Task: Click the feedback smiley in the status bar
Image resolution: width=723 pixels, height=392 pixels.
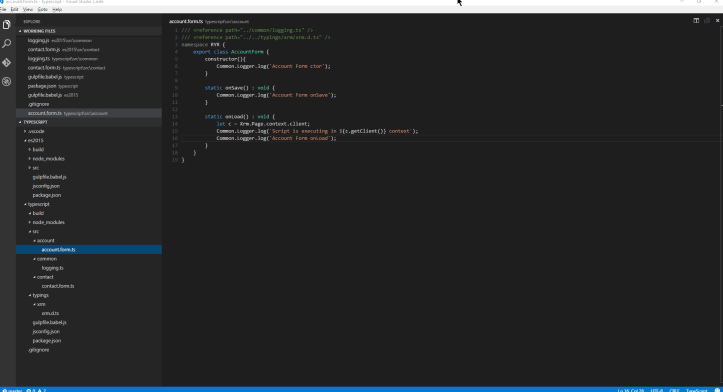Action: [x=717, y=390]
